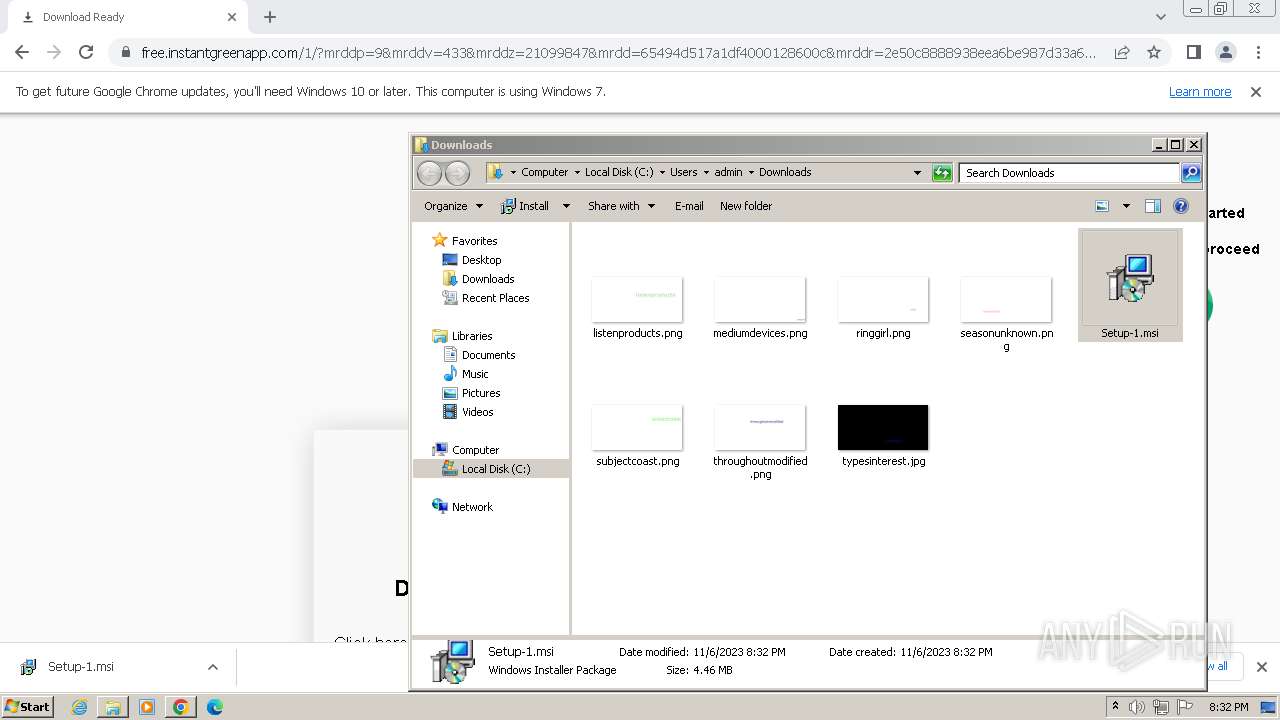Open Windows Media Player from taskbar
The image size is (1280, 720).
point(147,707)
